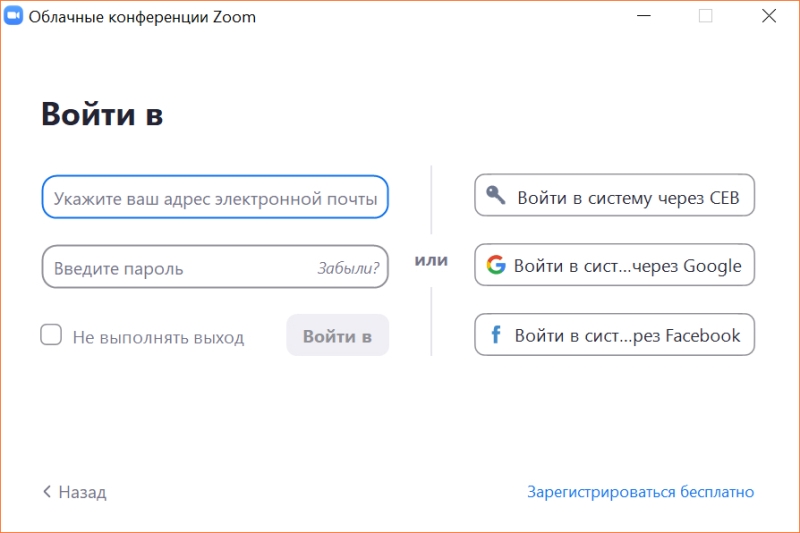Image resolution: width=800 pixels, height=533 pixels.
Task: Click the "Не выполнять выход" label text
Action: click(x=158, y=338)
